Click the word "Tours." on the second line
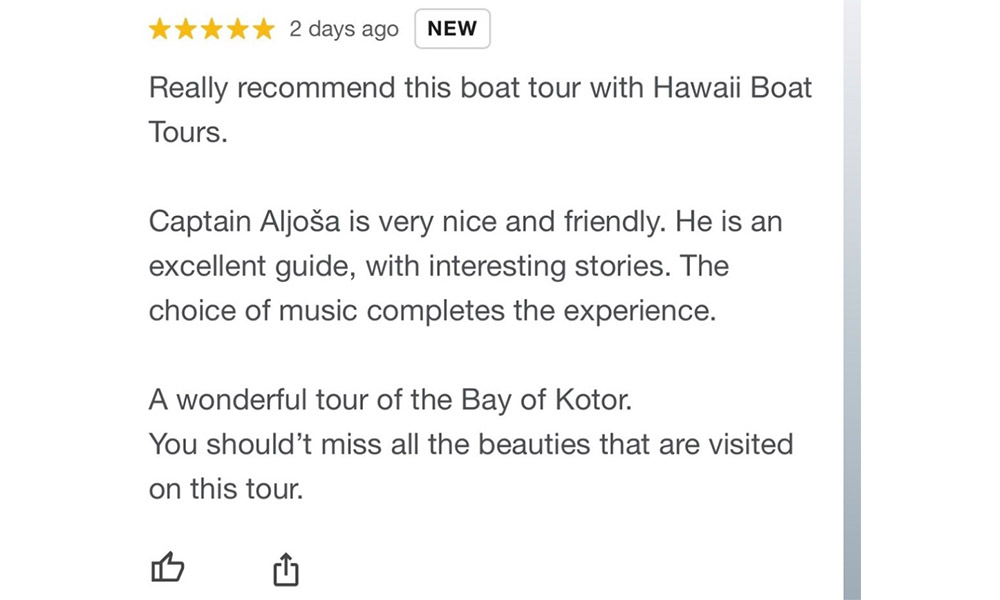The width and height of the screenshot is (1000, 600). [x=188, y=132]
